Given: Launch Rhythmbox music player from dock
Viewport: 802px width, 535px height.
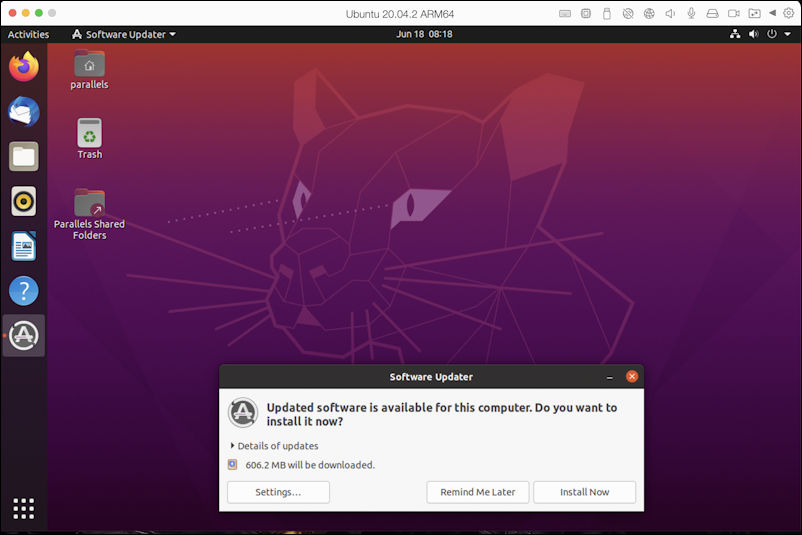Looking at the screenshot, I should tap(24, 201).
